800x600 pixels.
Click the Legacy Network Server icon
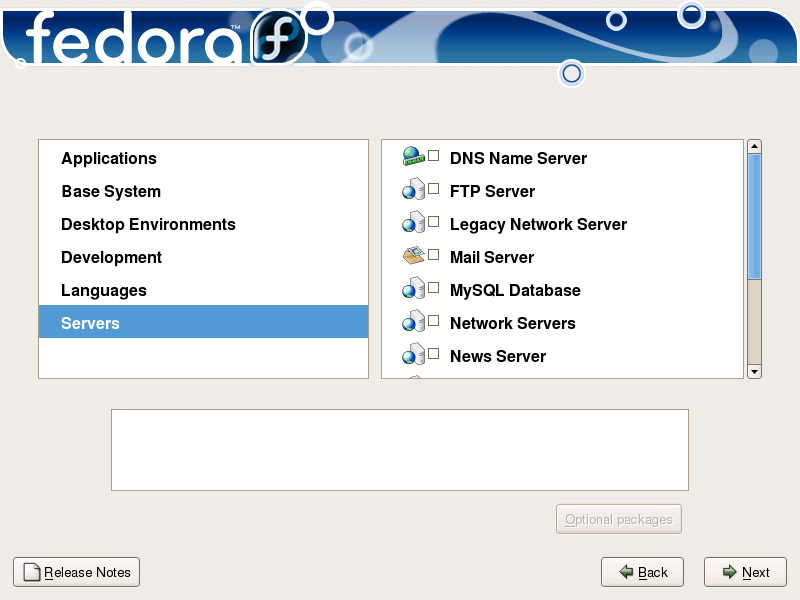coord(413,222)
